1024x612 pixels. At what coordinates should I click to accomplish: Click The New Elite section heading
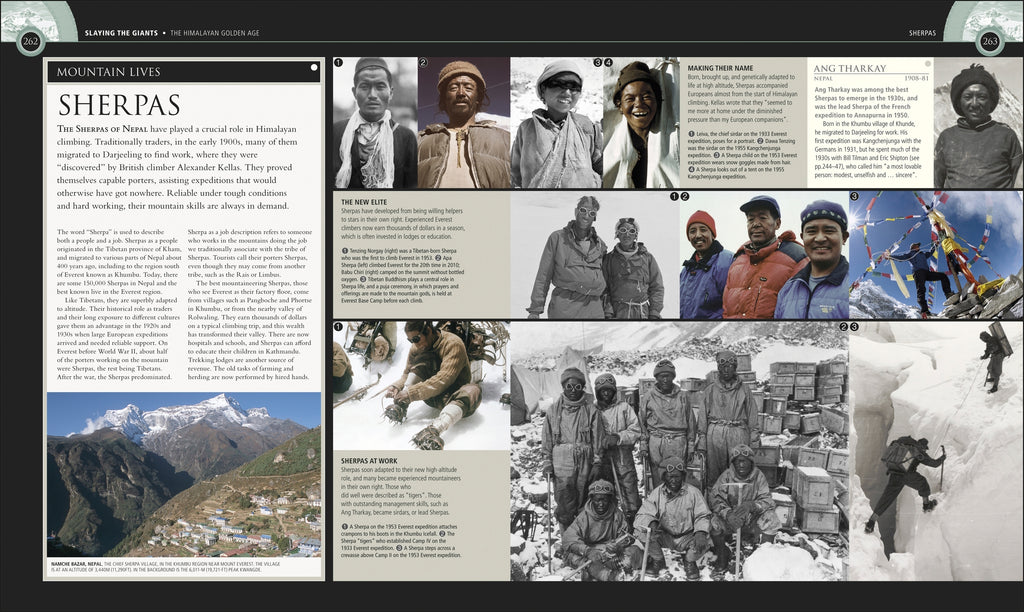tap(364, 201)
